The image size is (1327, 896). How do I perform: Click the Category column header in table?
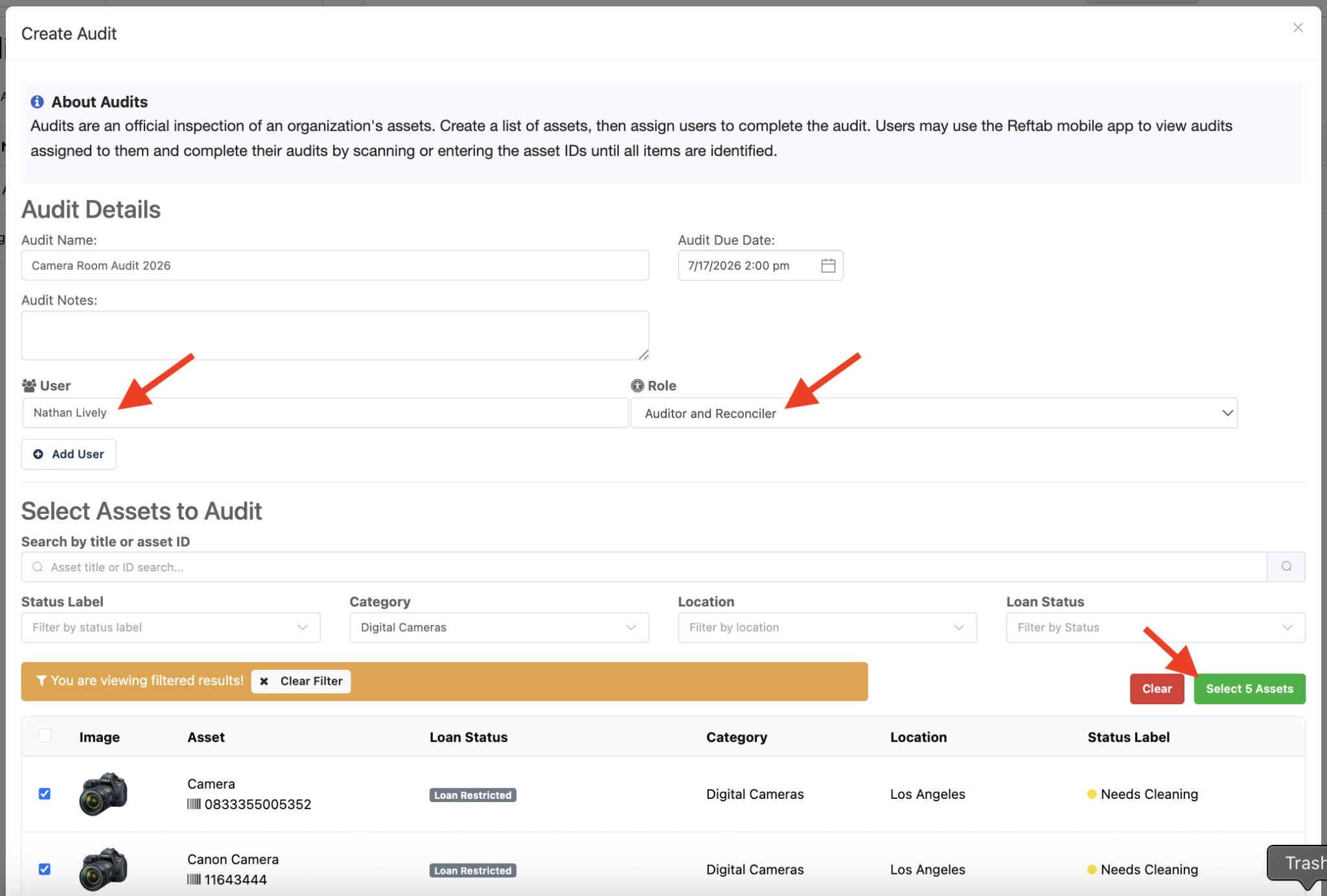point(737,737)
